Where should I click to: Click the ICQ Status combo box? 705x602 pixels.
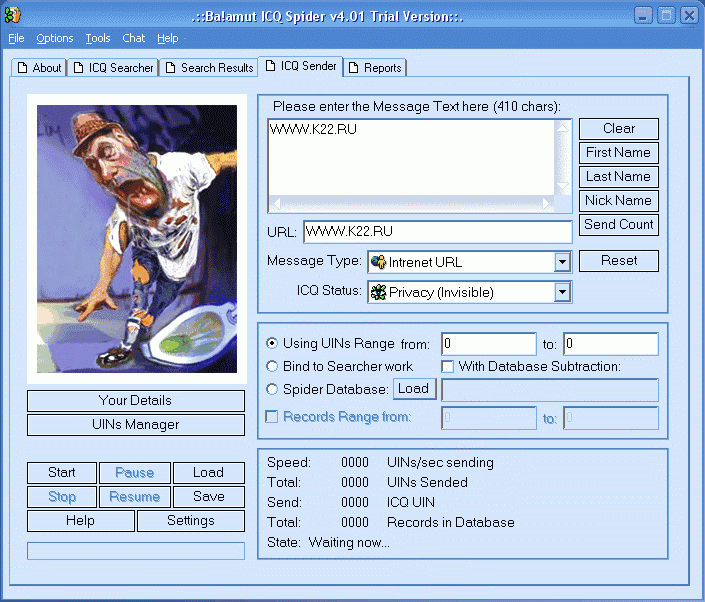click(x=469, y=292)
